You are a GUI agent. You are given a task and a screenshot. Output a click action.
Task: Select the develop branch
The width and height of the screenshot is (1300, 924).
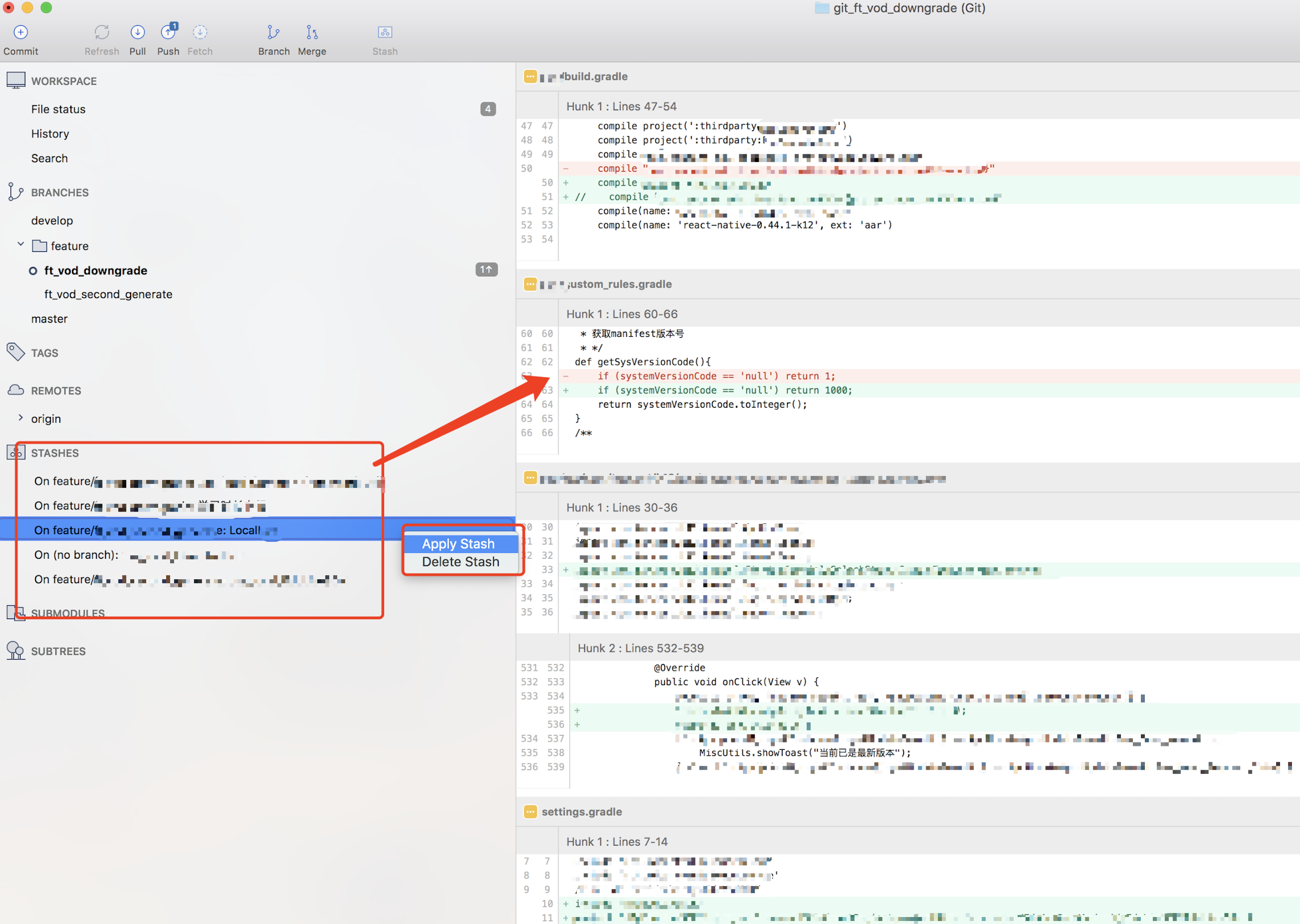tap(52, 220)
